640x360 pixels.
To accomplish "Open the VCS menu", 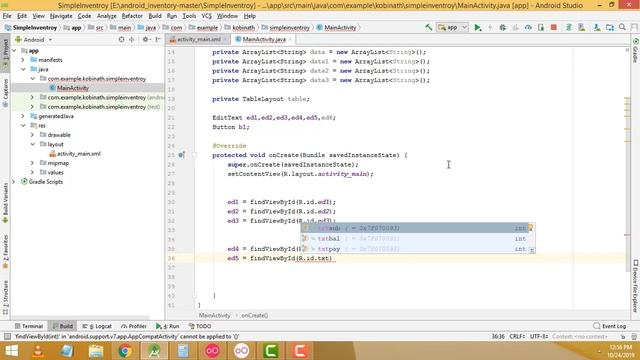I will click(x=207, y=16).
